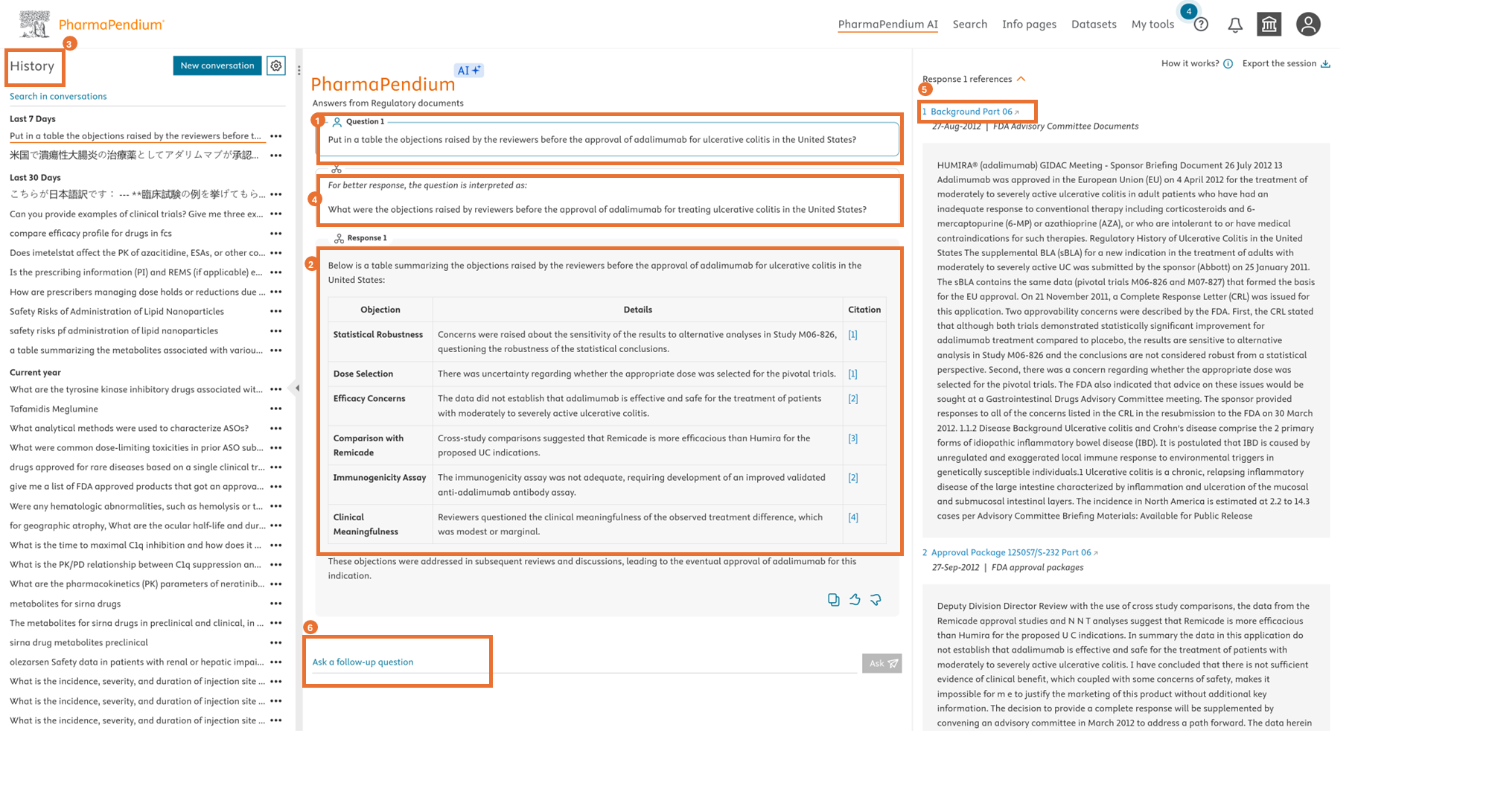Click the Question 1 text box
This screenshot has width=1489, height=812.
coord(609,139)
